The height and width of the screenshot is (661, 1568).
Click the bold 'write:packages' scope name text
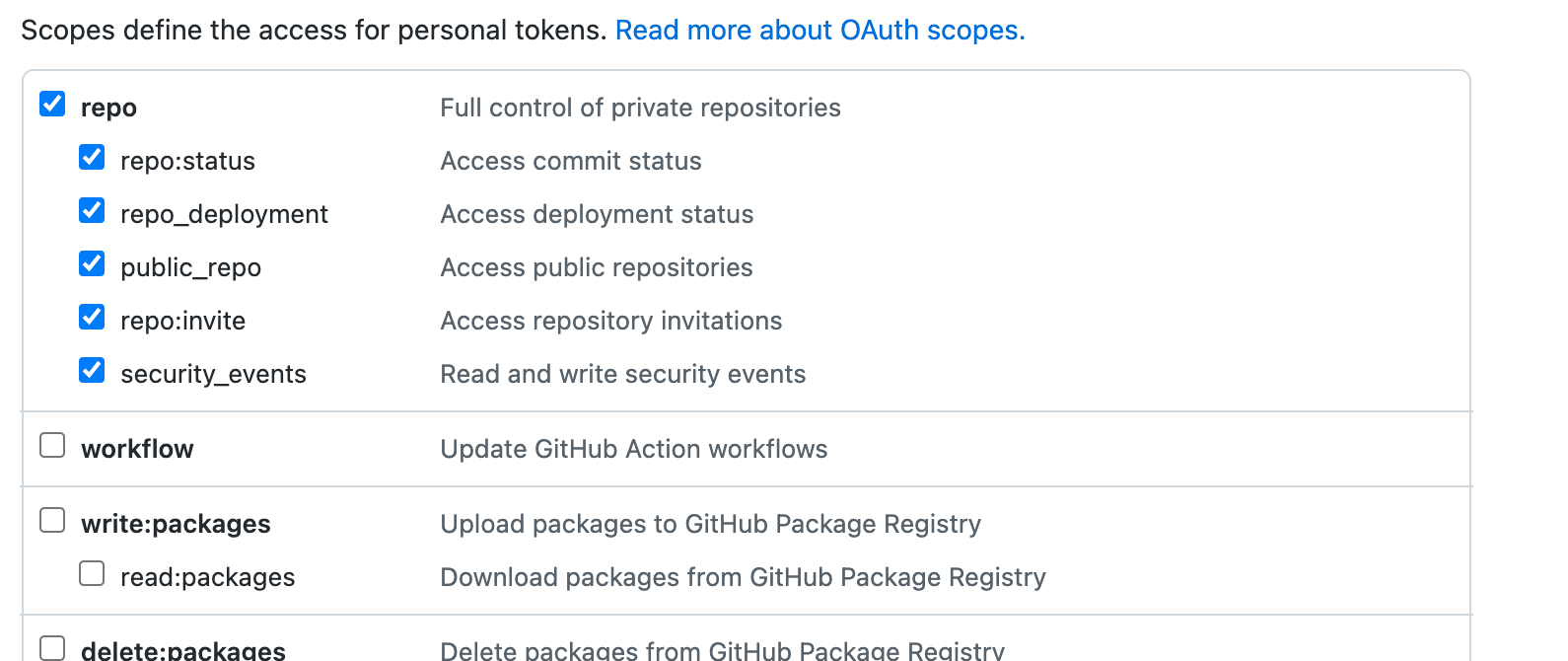click(x=176, y=524)
